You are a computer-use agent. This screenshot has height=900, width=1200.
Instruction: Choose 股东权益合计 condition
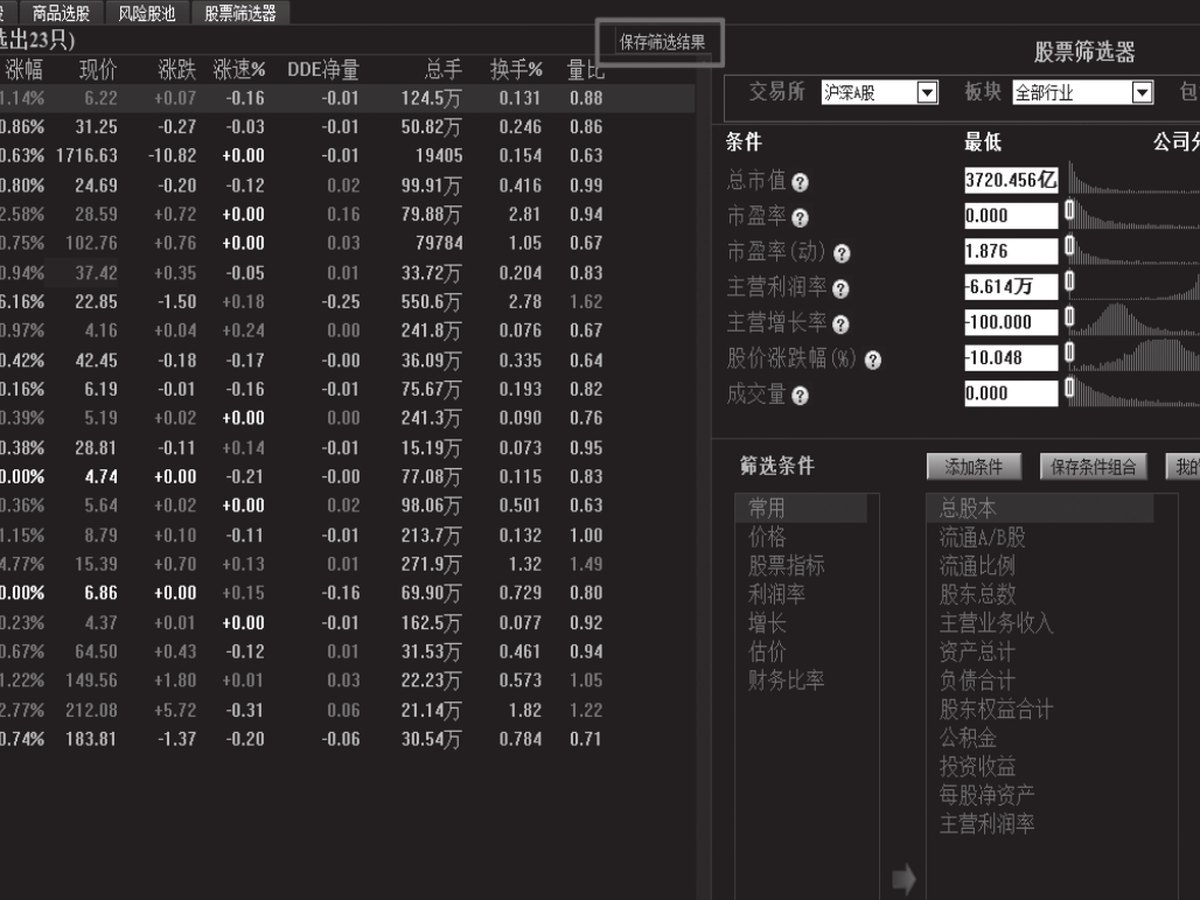(997, 710)
